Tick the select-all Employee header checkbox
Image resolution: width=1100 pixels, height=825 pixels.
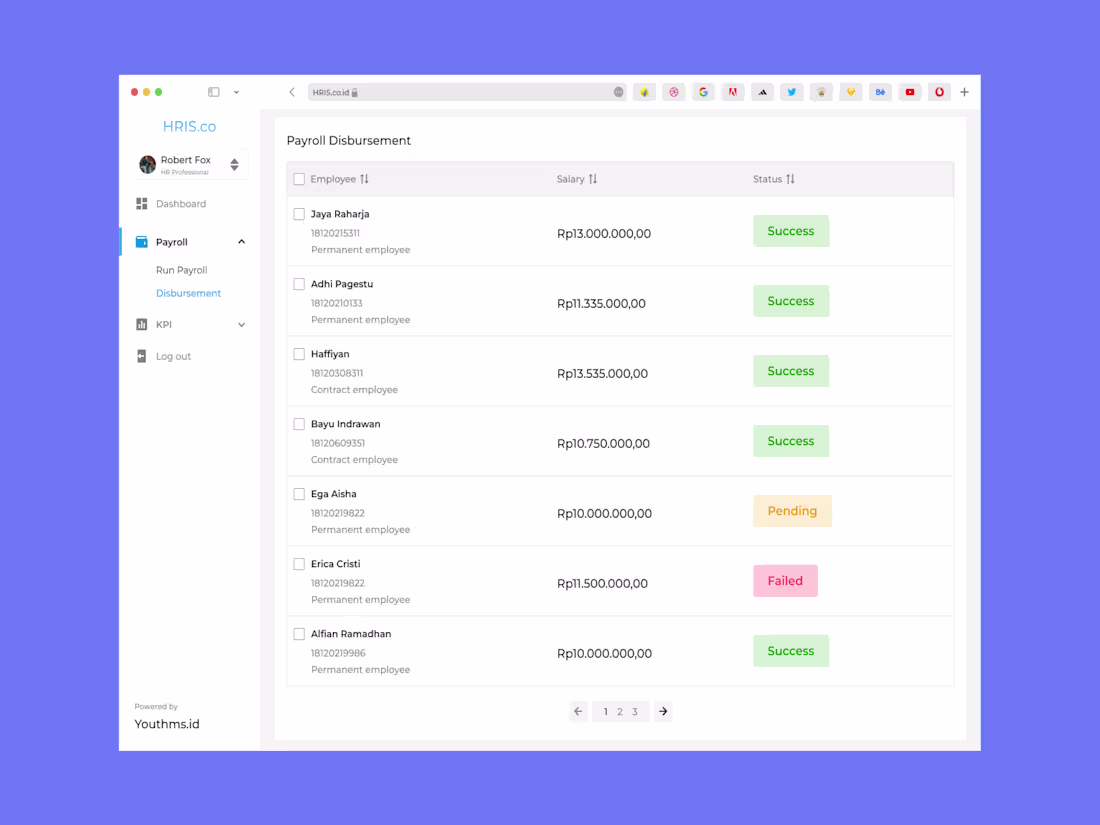pos(299,179)
